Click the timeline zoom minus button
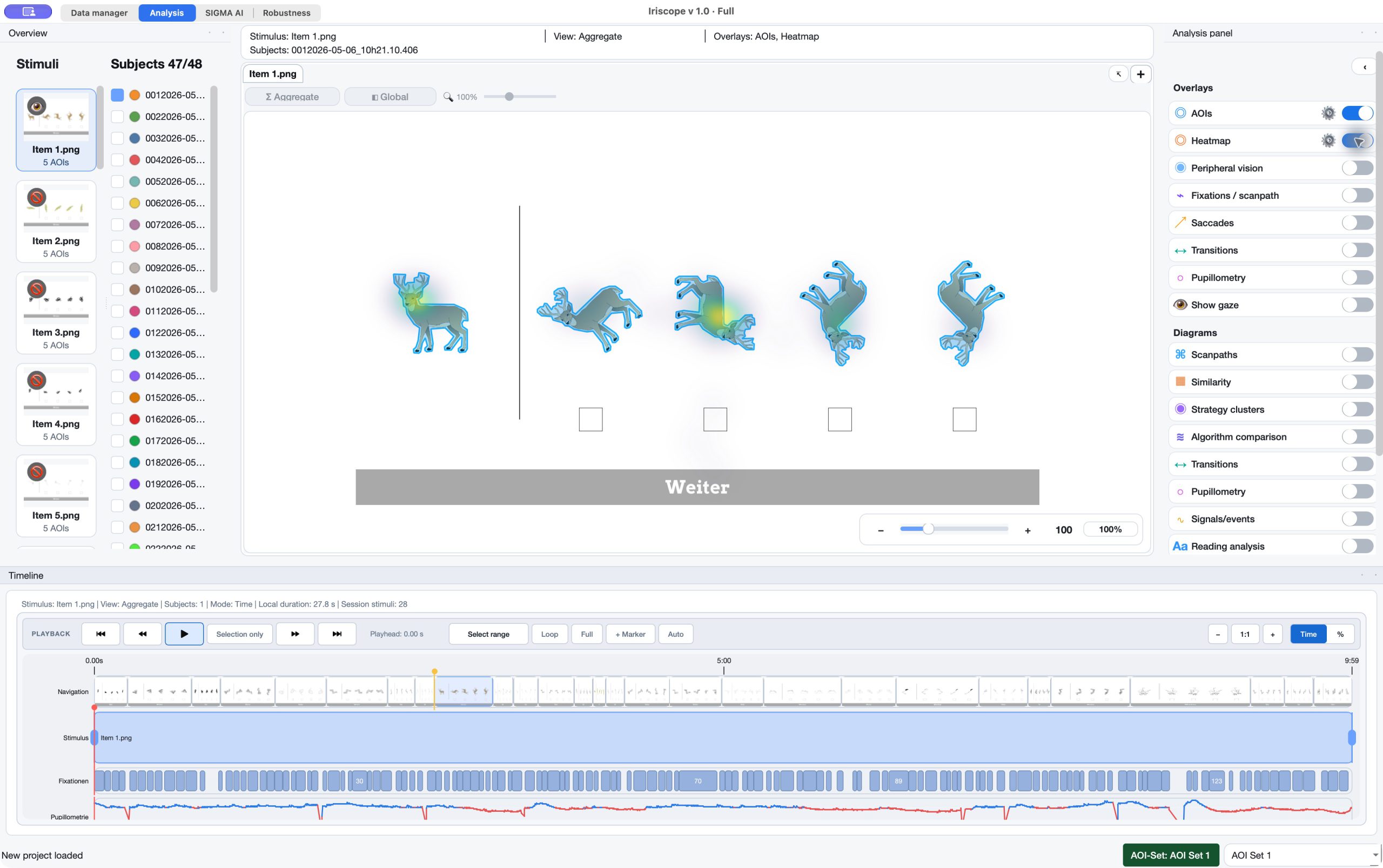Viewport: 1383px width, 868px height. click(x=1218, y=634)
